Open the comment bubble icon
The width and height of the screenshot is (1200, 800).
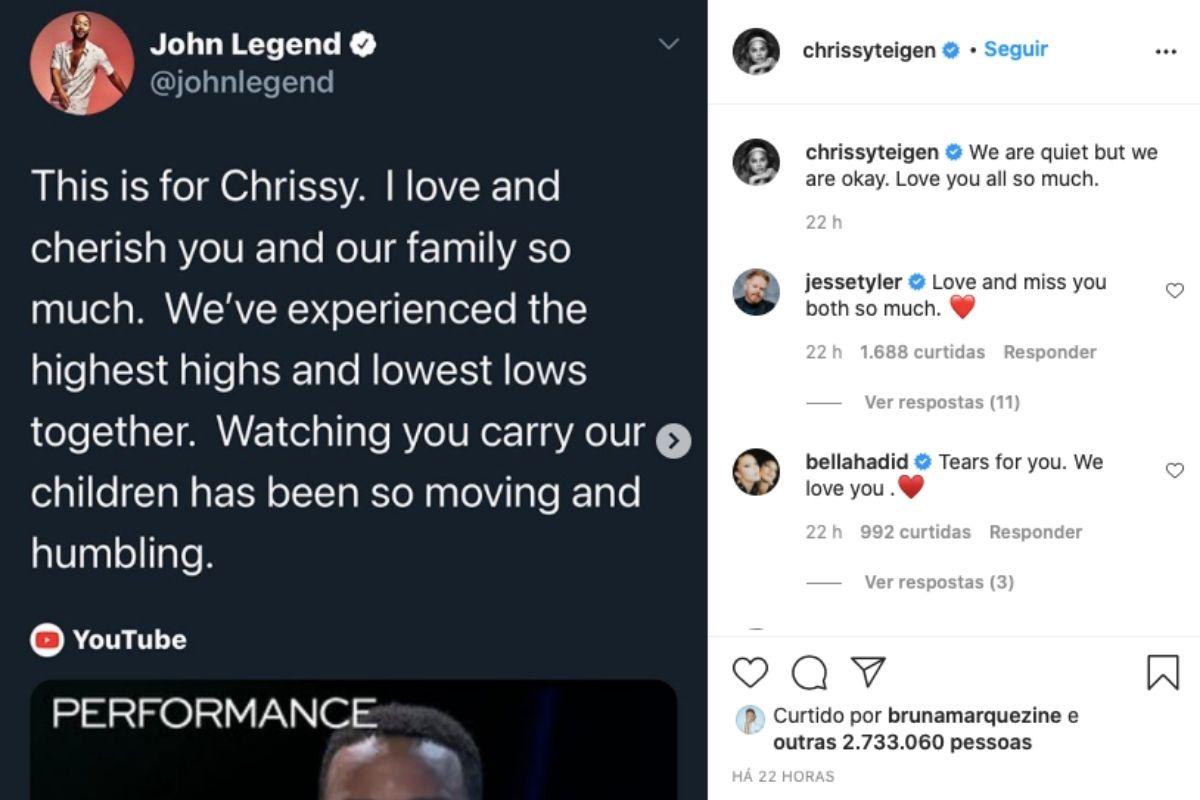pyautogui.click(x=809, y=672)
